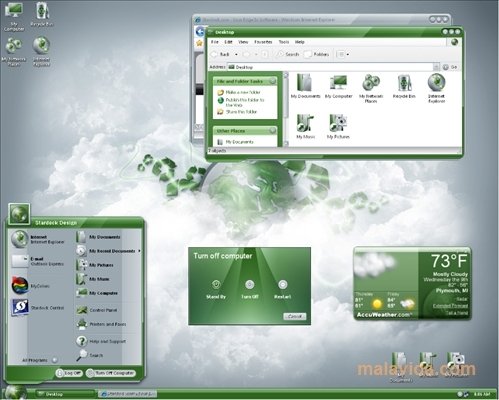Open My Music in Start menu
The height and width of the screenshot is (400, 499).
[93, 279]
